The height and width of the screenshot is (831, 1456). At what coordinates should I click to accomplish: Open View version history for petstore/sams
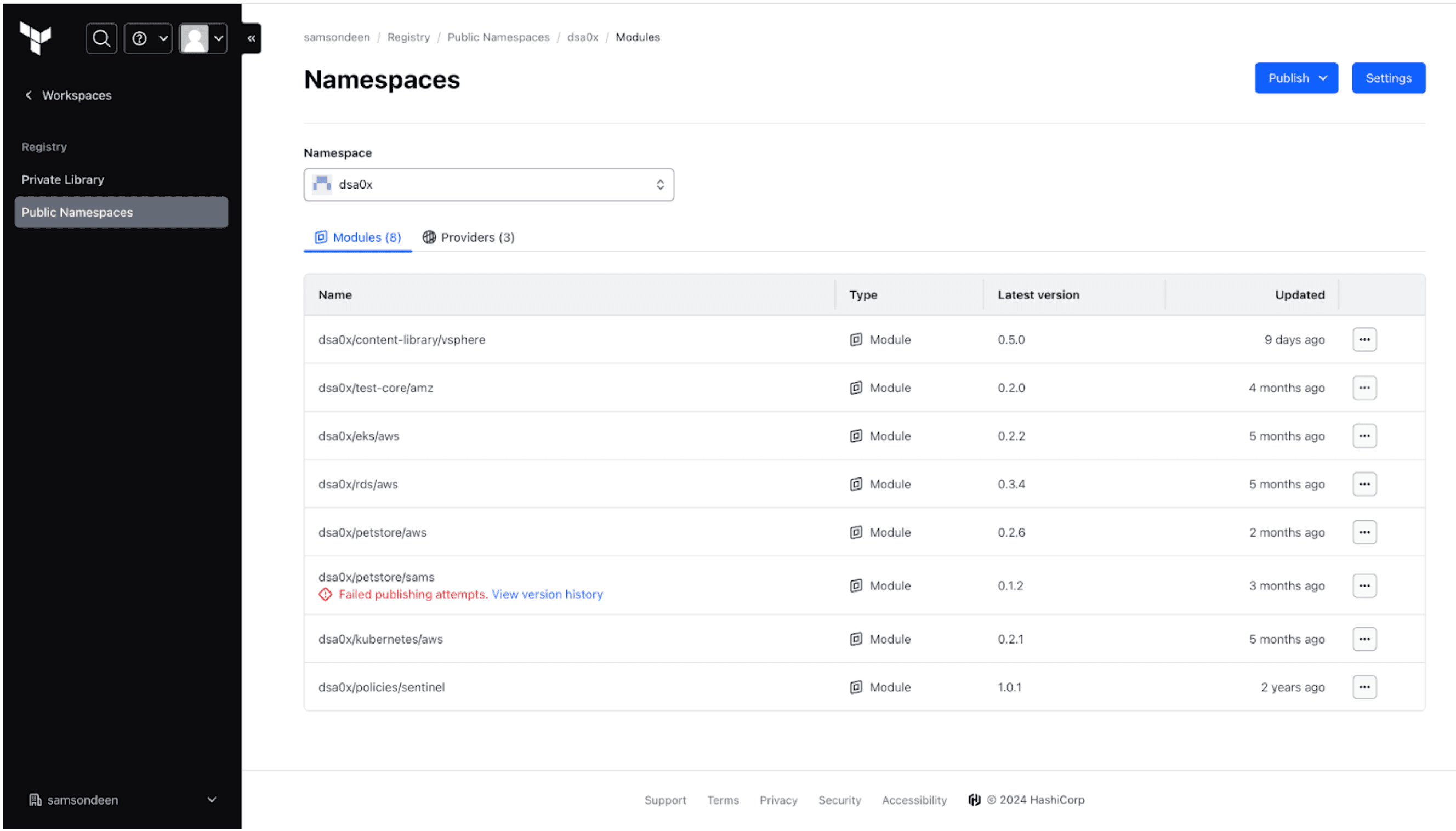point(546,594)
